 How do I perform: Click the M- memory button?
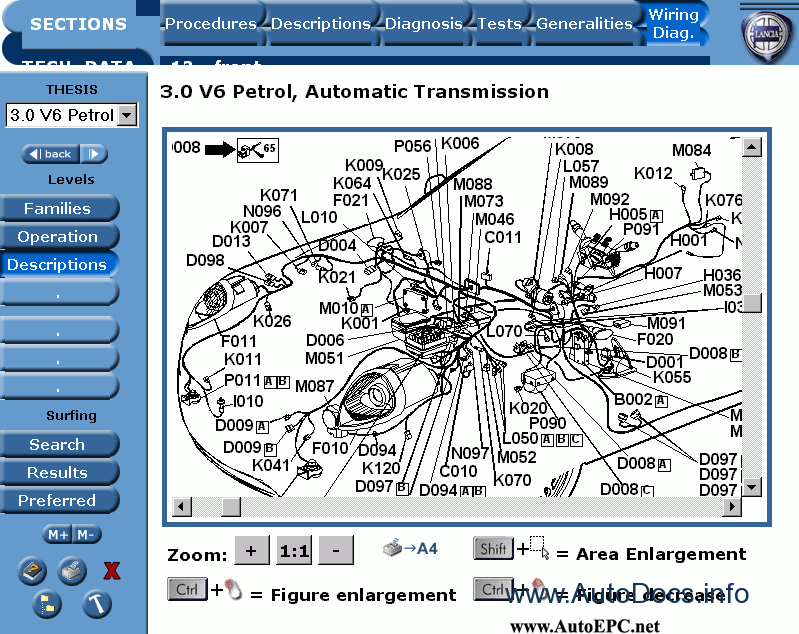click(86, 535)
